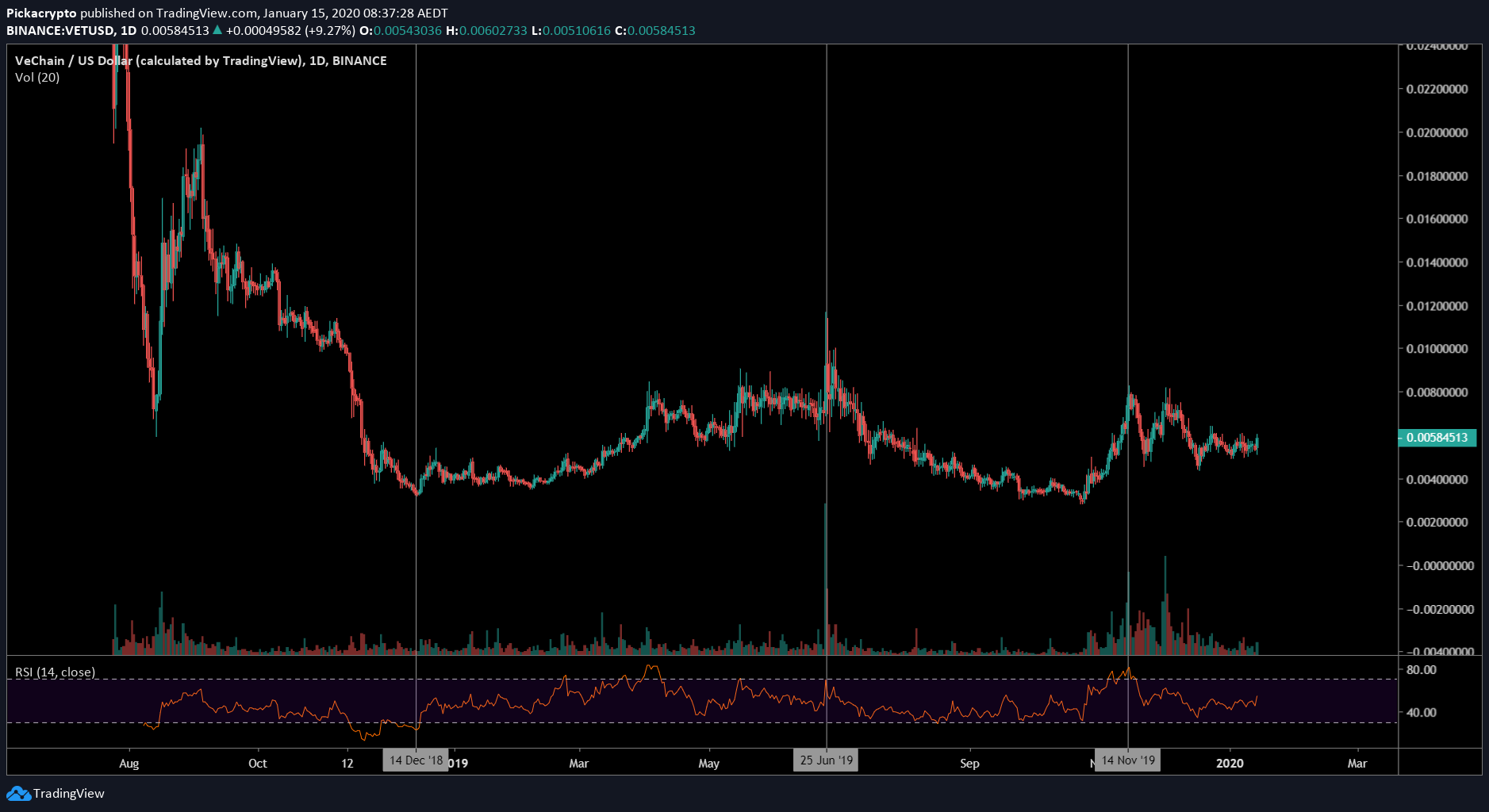The height and width of the screenshot is (812, 1489).
Task: Select the 25 Jun '19 date marker
Action: coord(827,760)
